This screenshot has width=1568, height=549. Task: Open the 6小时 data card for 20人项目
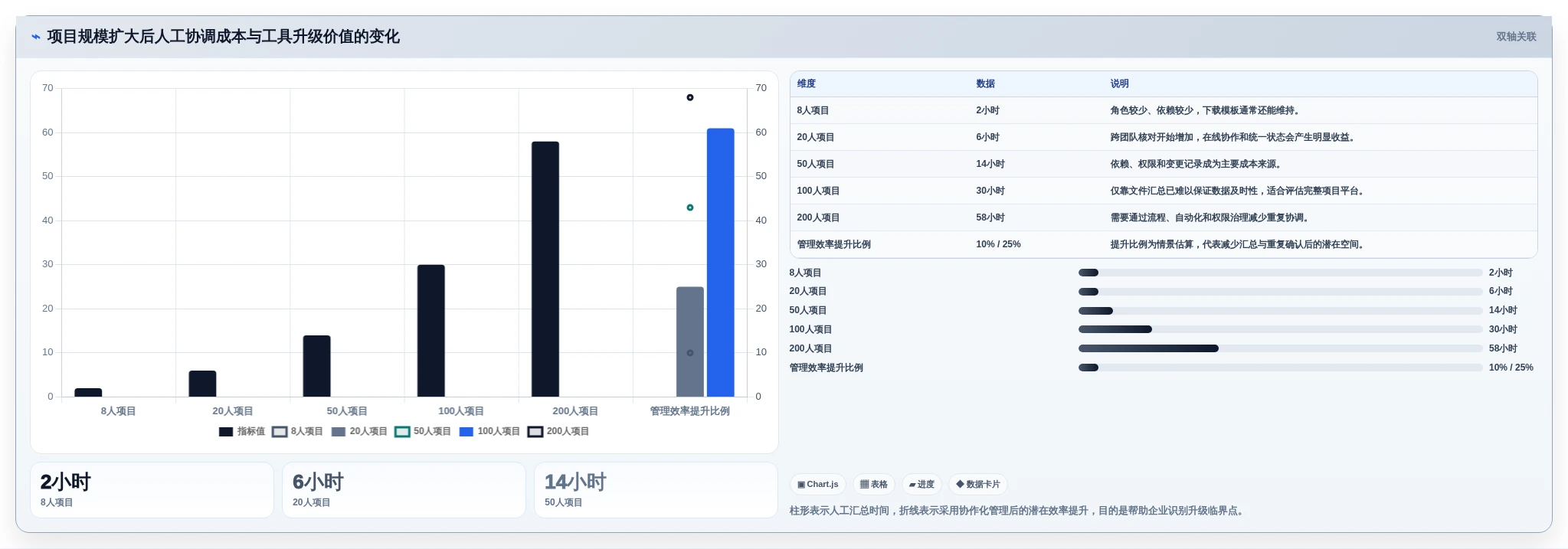pyautogui.click(x=404, y=490)
